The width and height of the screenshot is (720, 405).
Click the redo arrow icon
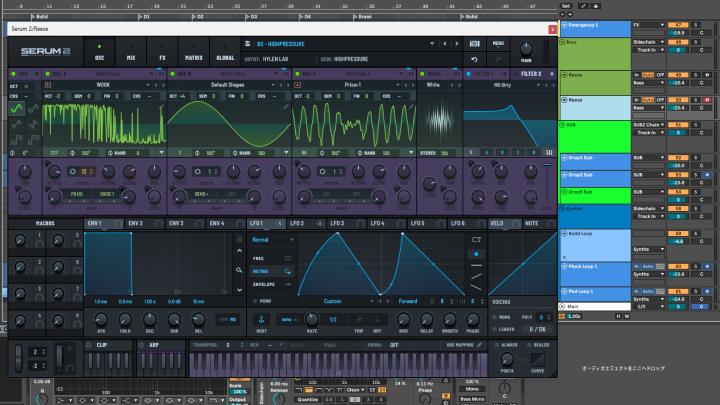[x=498, y=59]
